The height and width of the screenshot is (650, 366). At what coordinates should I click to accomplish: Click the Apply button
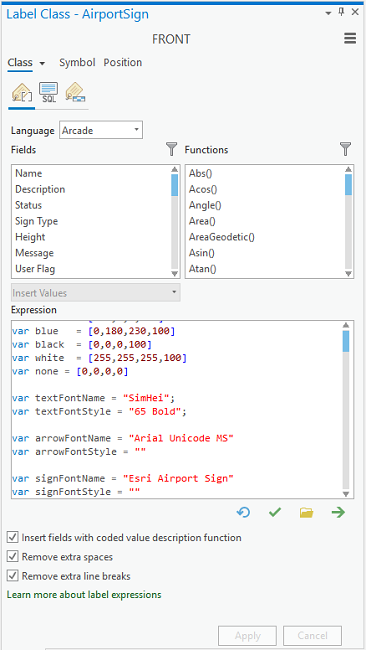(247, 636)
